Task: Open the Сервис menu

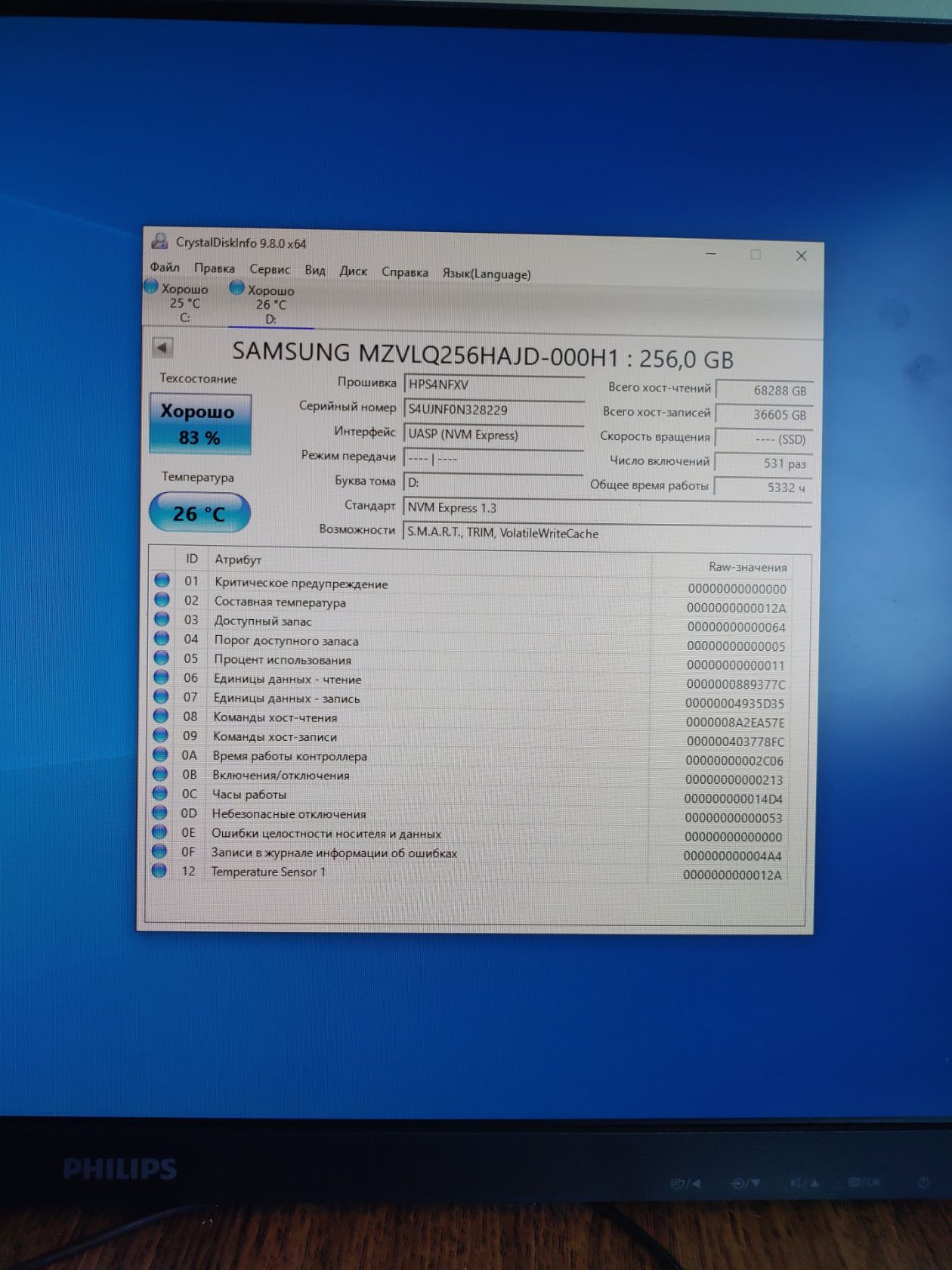Action: (270, 269)
